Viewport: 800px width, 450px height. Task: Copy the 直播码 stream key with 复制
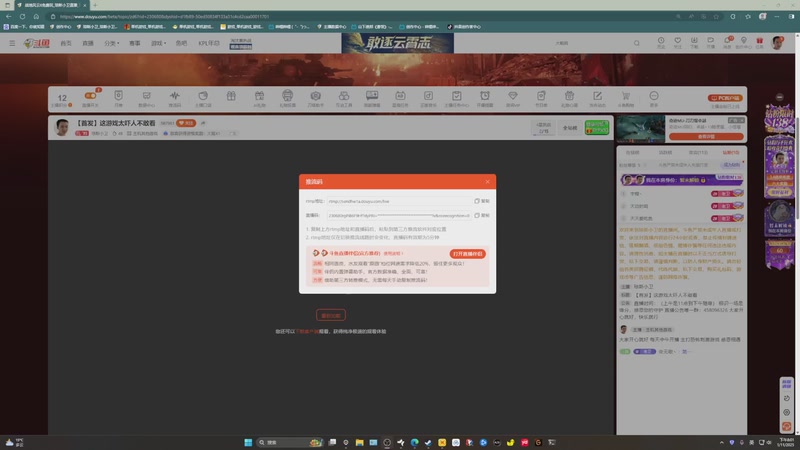tap(482, 215)
